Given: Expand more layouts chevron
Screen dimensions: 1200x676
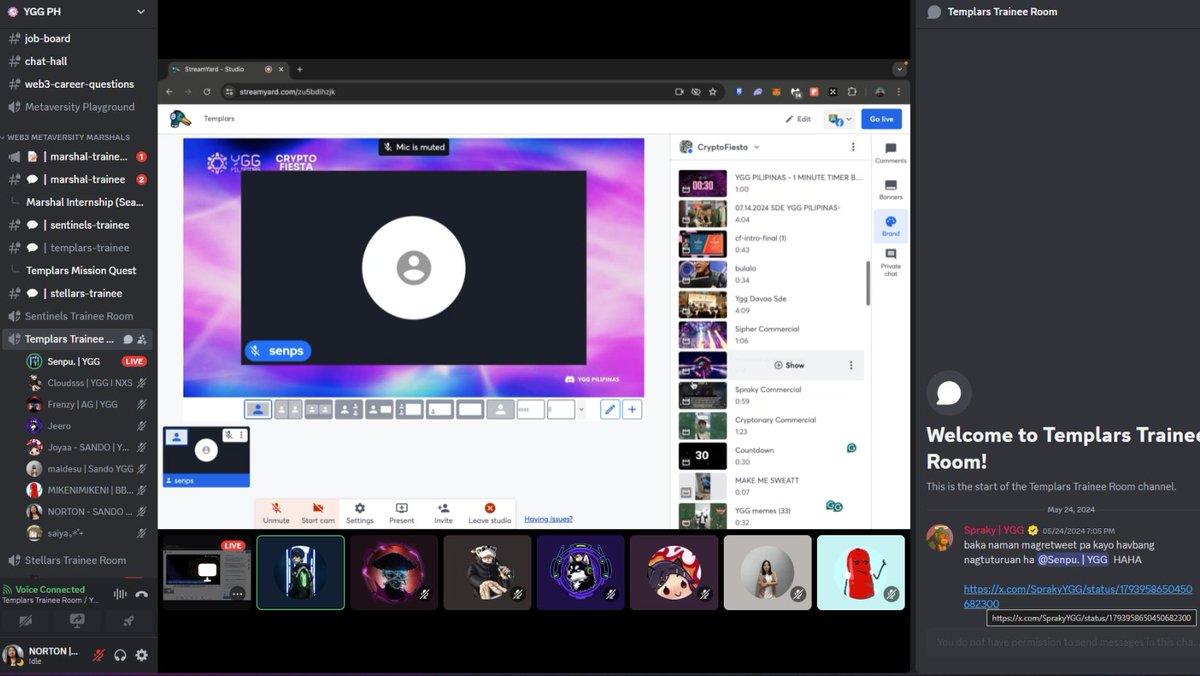Looking at the screenshot, I should (x=583, y=409).
